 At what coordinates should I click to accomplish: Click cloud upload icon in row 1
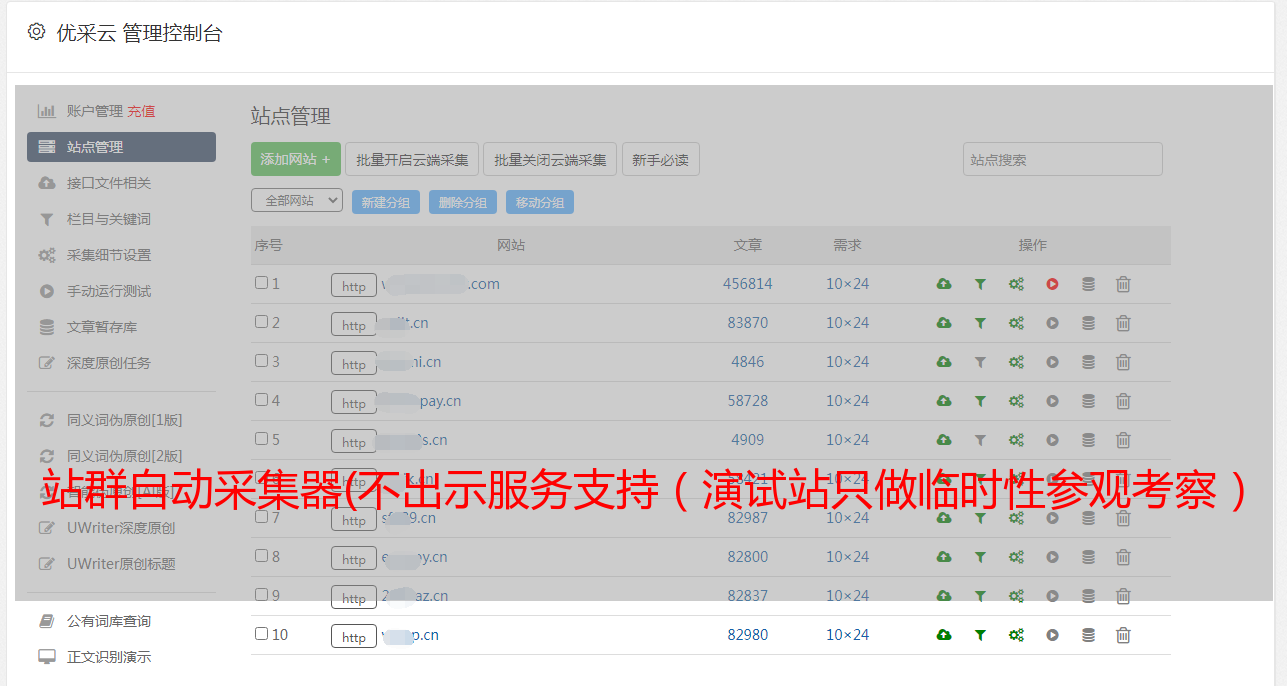[944, 284]
